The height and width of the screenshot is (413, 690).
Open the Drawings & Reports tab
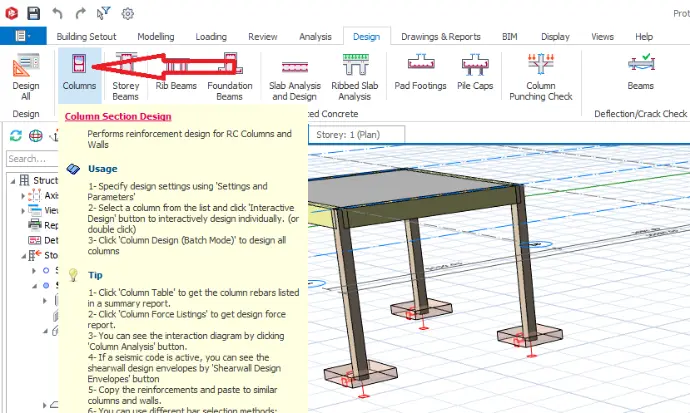pos(440,37)
